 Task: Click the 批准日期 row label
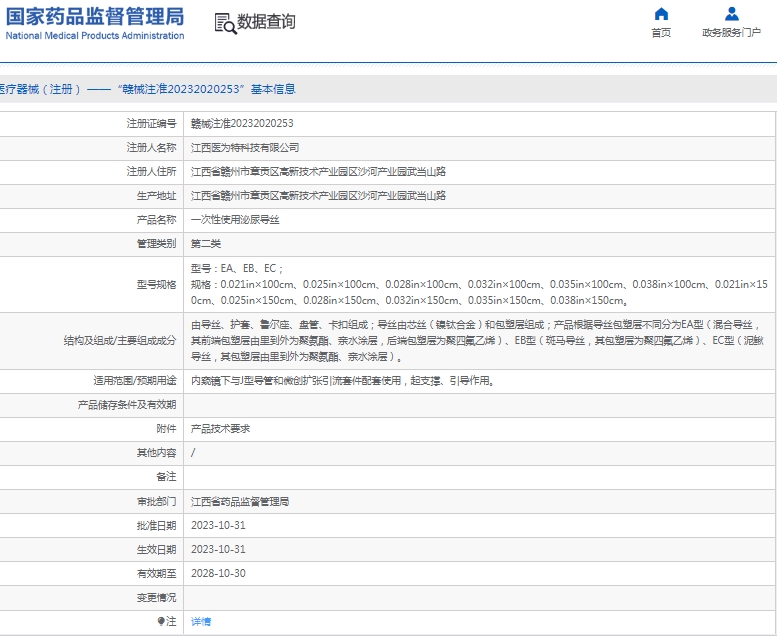click(156, 526)
